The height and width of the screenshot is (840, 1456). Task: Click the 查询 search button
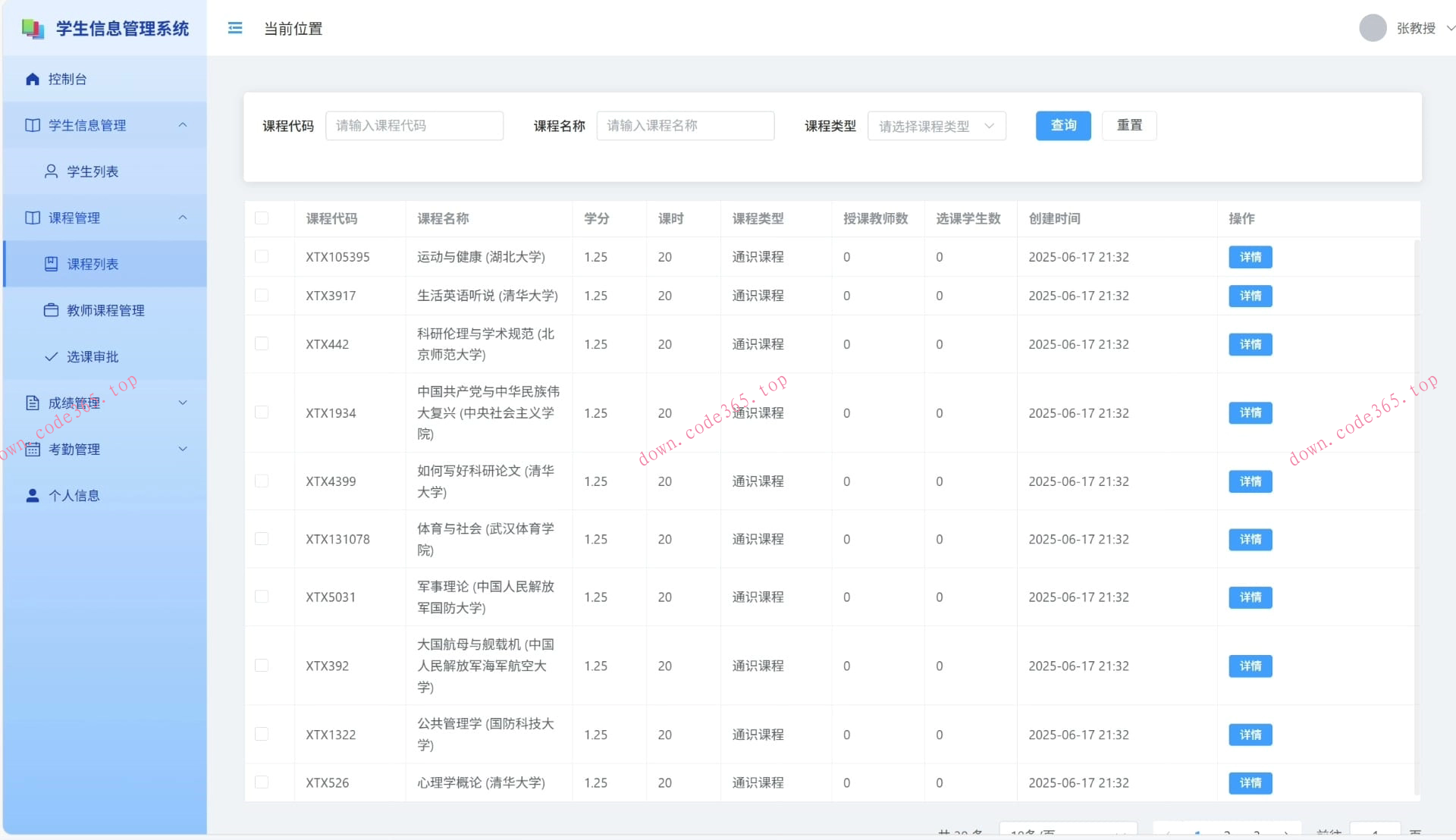point(1062,126)
